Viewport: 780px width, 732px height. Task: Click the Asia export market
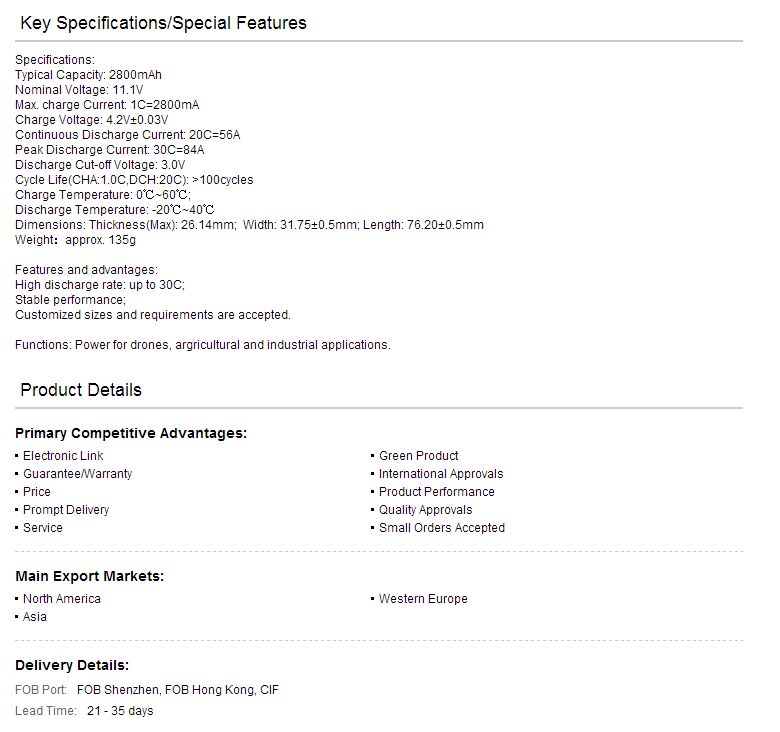tap(35, 617)
